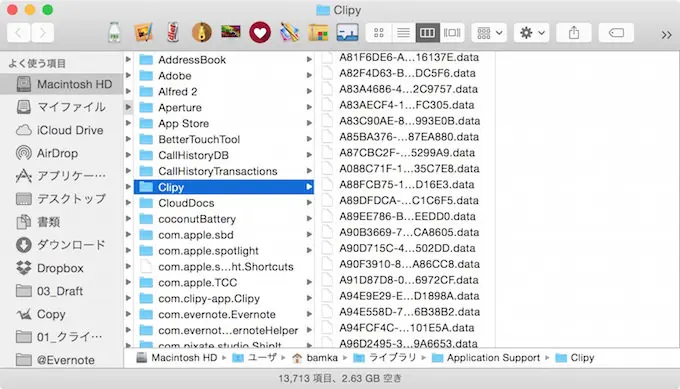Click Clipy in the path bar

pos(575,358)
